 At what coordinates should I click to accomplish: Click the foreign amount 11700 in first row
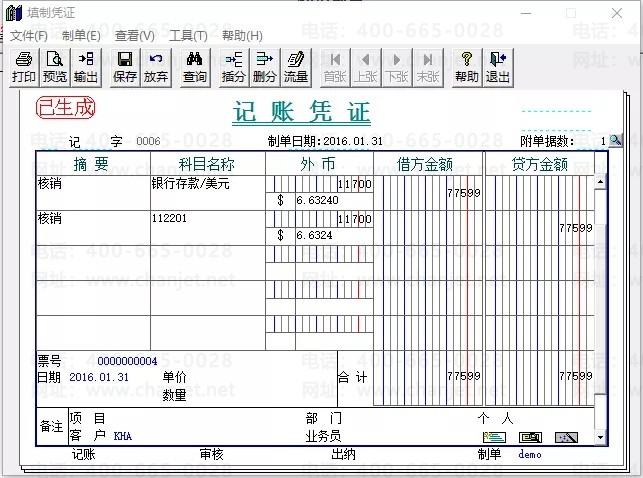coord(355,184)
